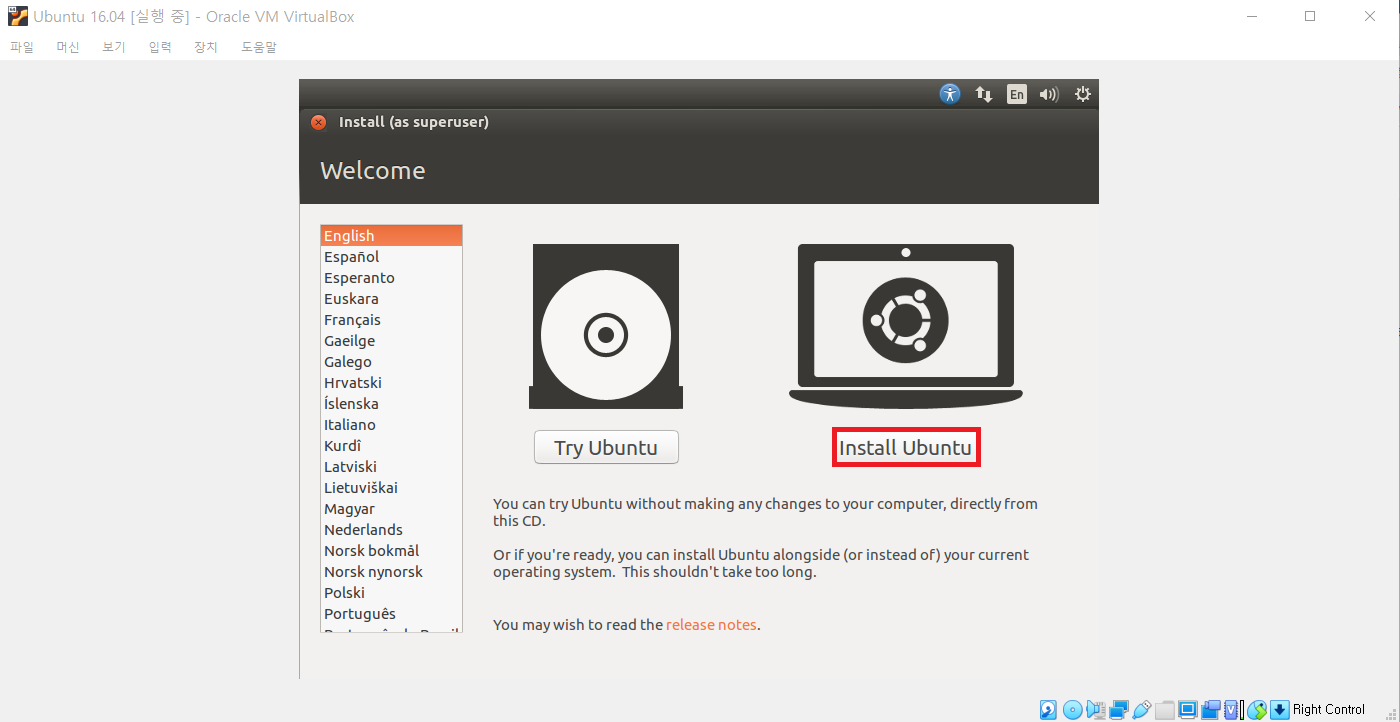Click the audio icon in VirtualBox status bar
This screenshot has width=1400, height=722.
click(x=1096, y=710)
